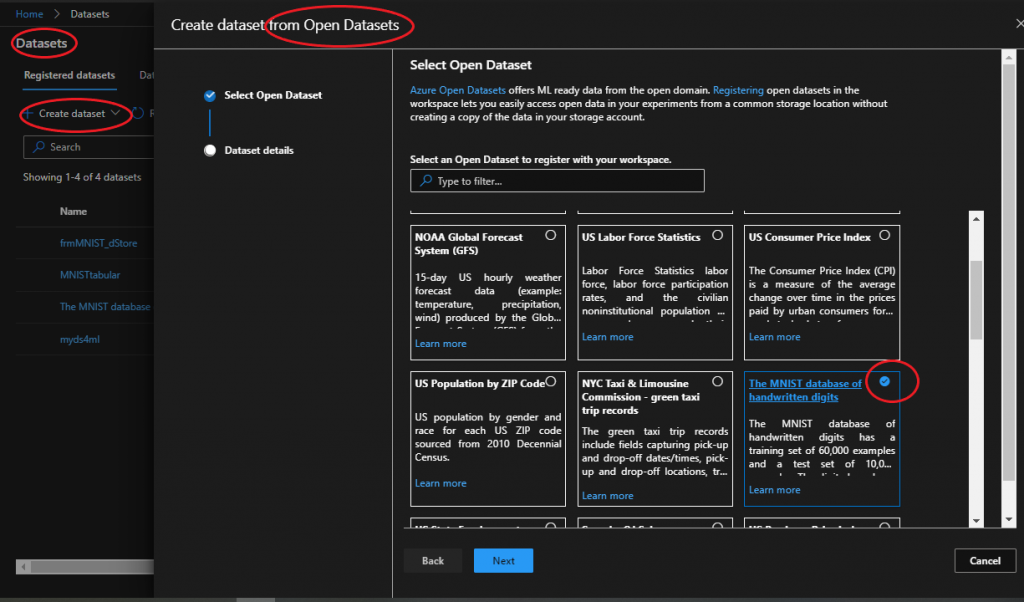Focus the Type to filter field
1024x602 pixels.
(x=557, y=181)
